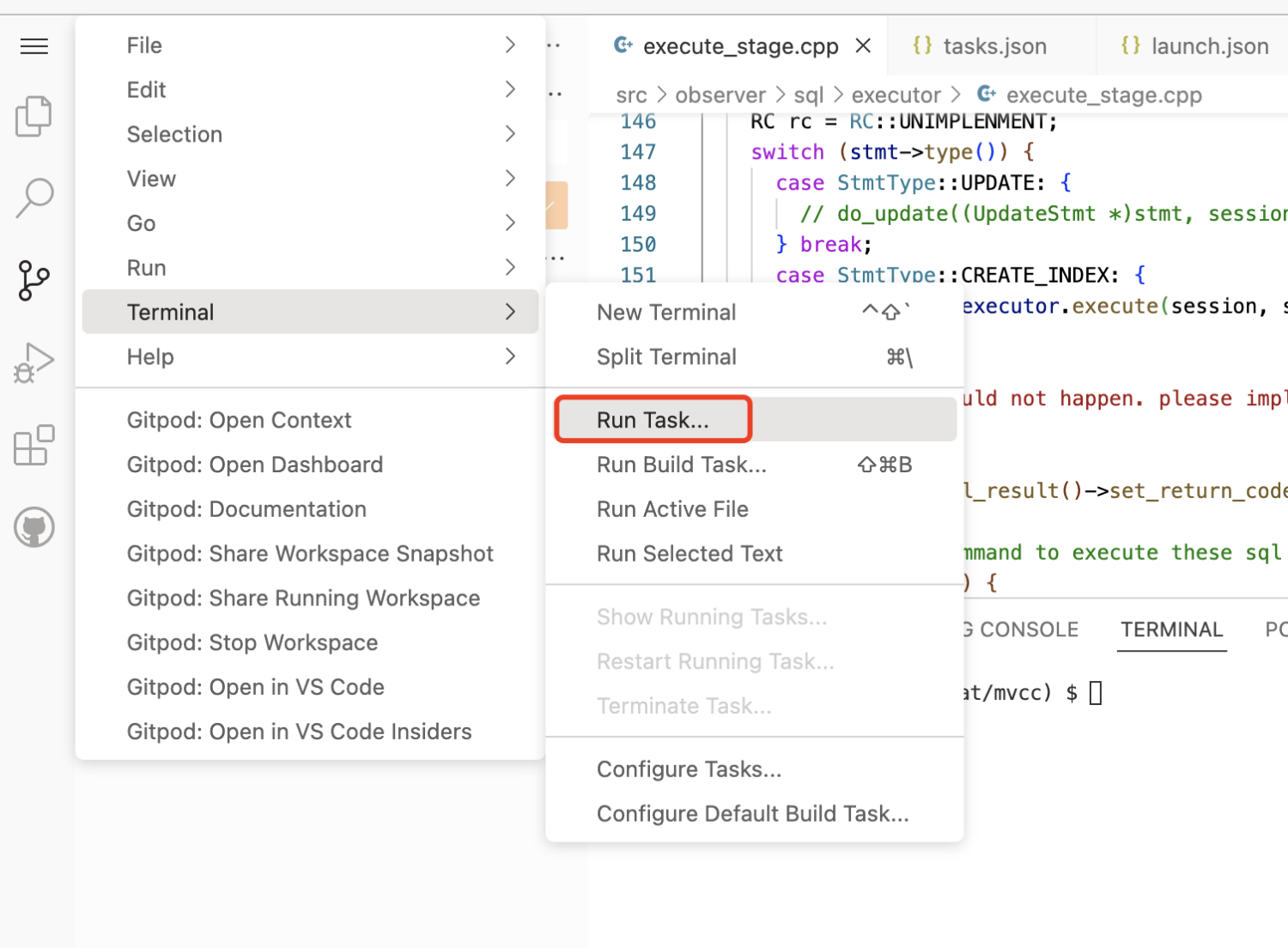Select Split Terminal from submenu

coord(755,357)
